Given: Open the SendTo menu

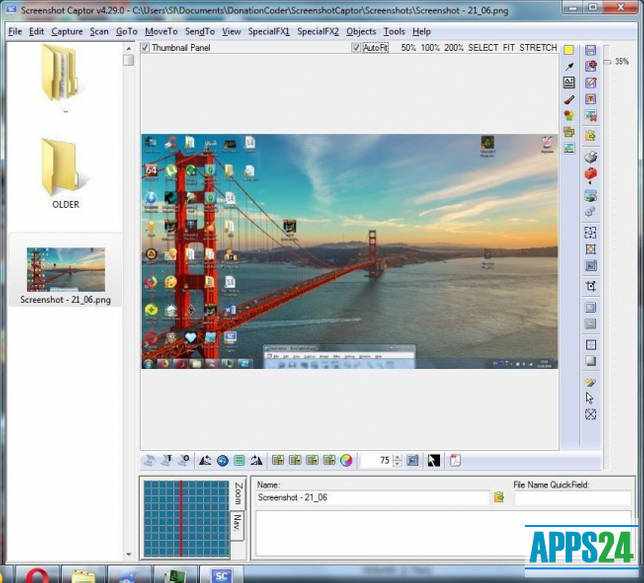Looking at the screenshot, I should coord(200,32).
